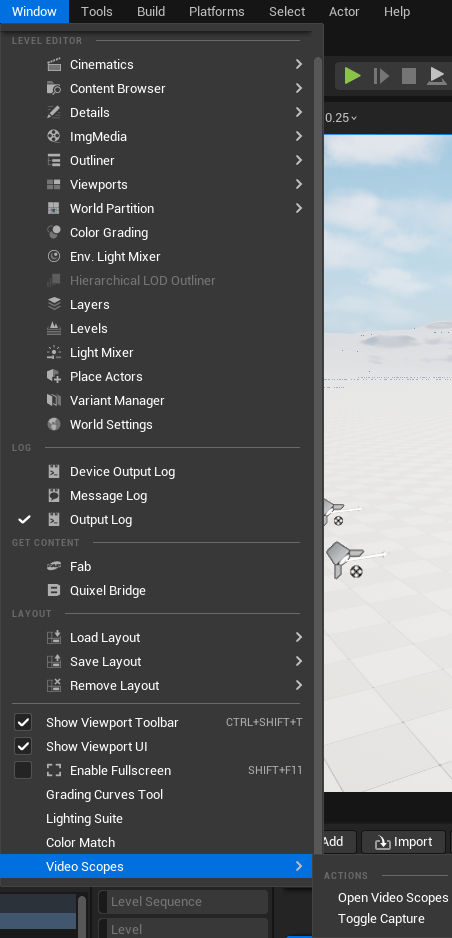Click the World Settings globe icon

[x=54, y=424]
